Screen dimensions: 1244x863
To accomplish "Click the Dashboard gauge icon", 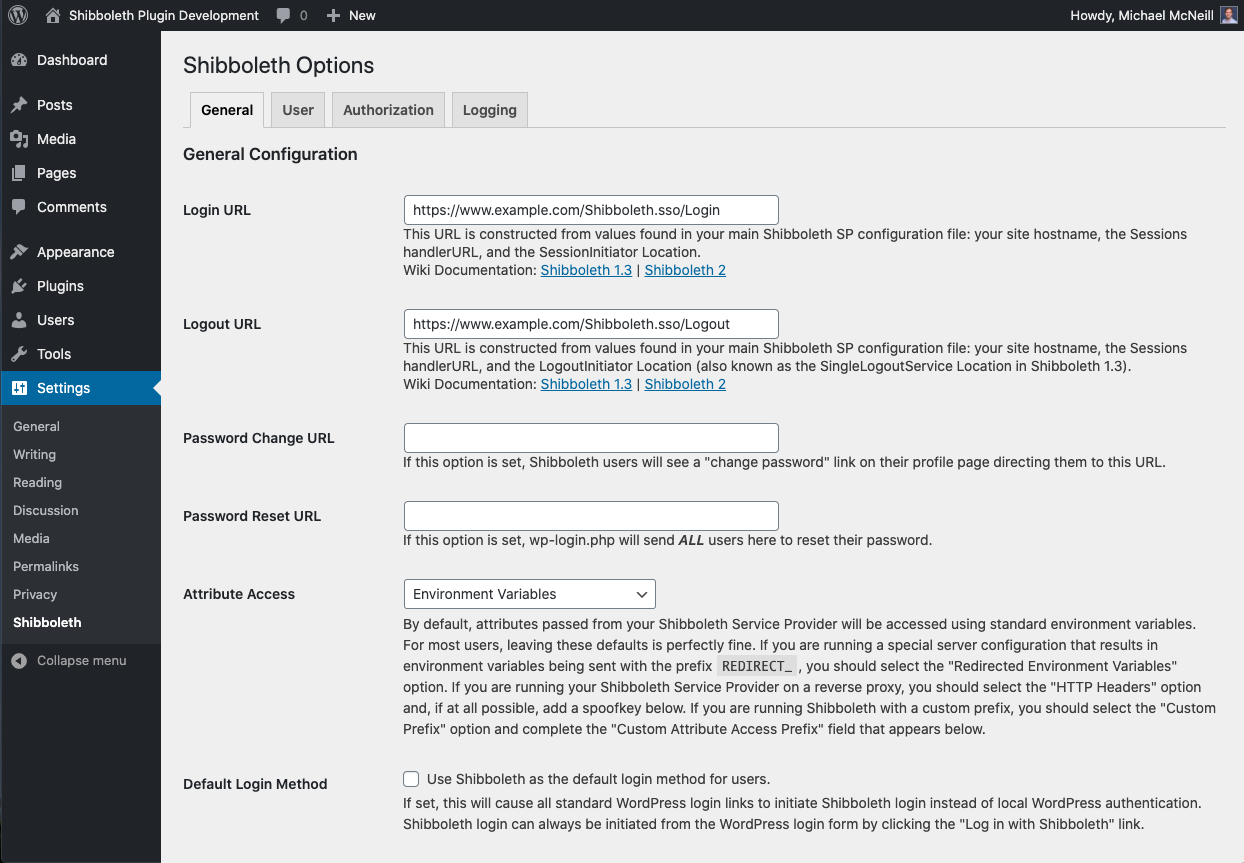I will click(19, 60).
